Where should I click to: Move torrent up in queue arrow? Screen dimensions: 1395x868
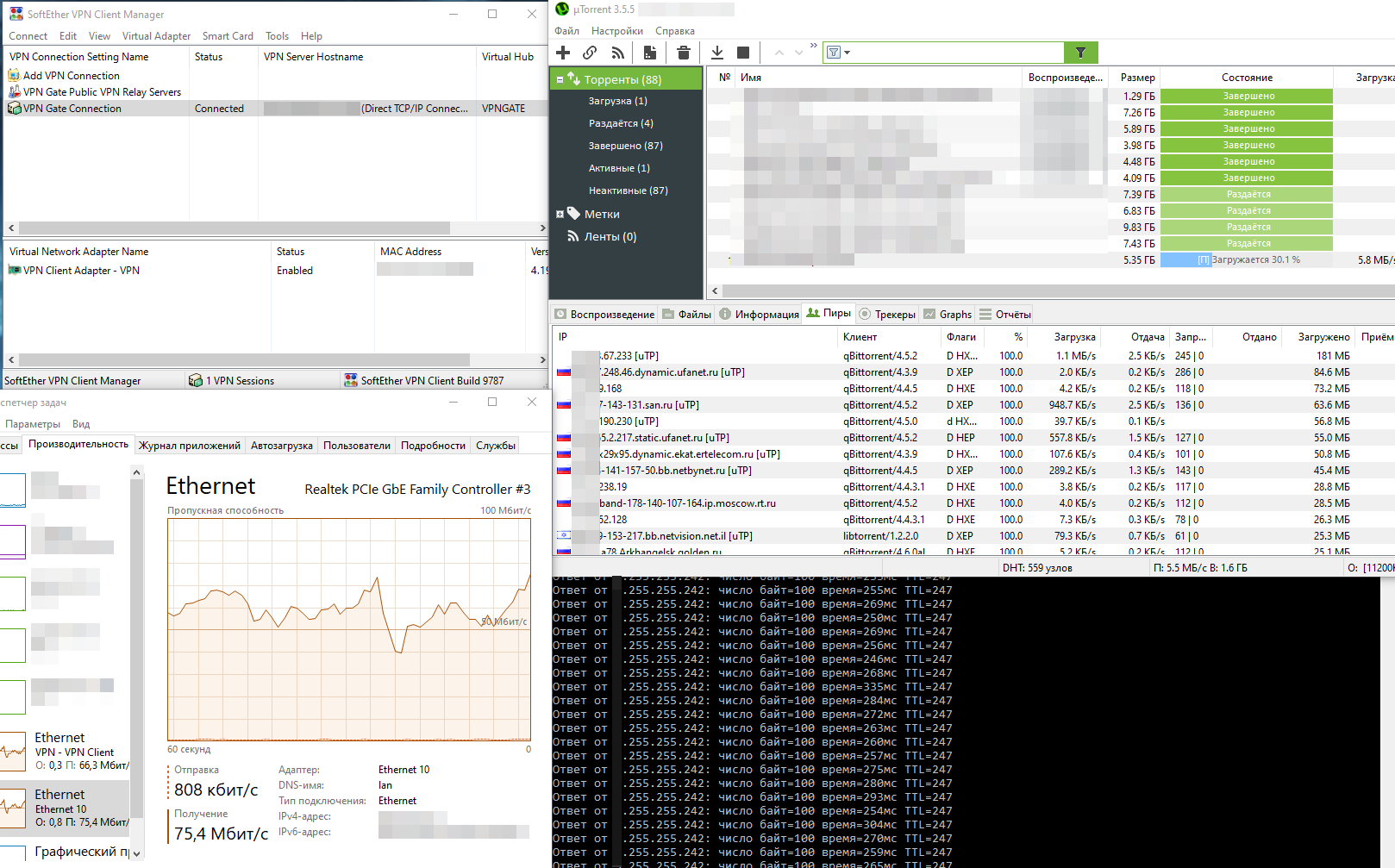(x=779, y=53)
